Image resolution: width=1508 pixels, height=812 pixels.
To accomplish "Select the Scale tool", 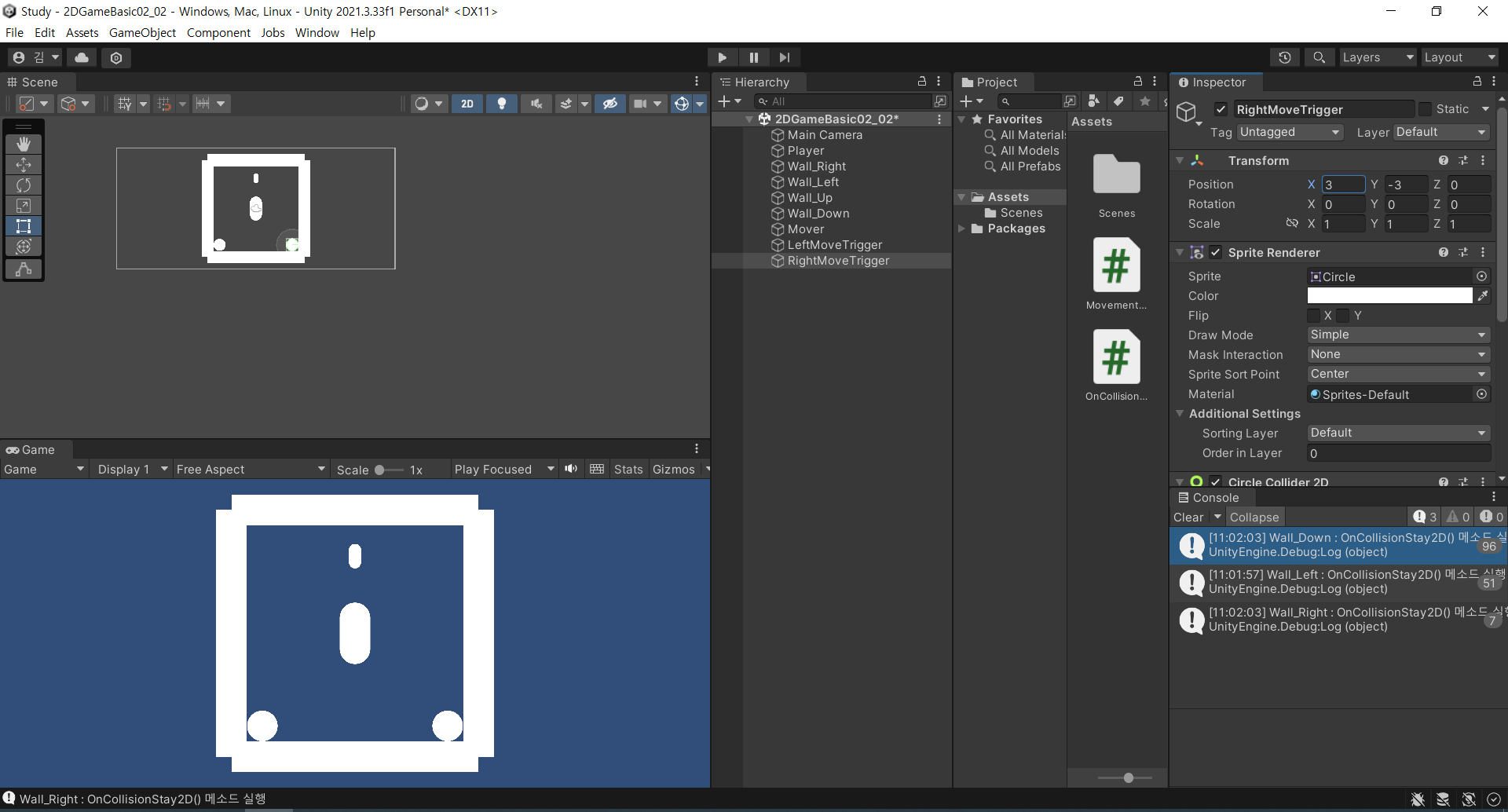I will 24,206.
